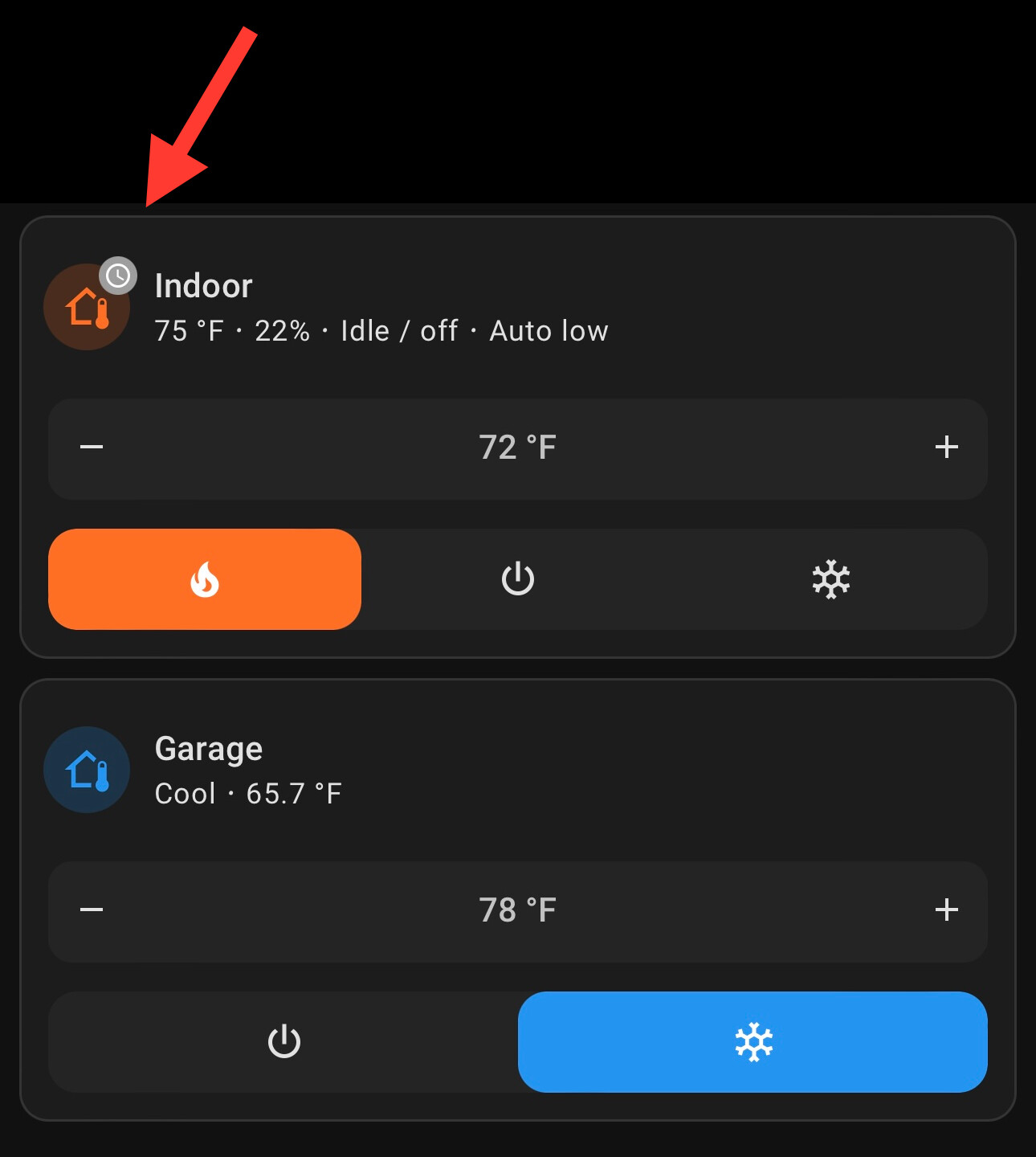Decrease the Garage target temperature
Screen dimensions: 1036x1157
point(90,911)
